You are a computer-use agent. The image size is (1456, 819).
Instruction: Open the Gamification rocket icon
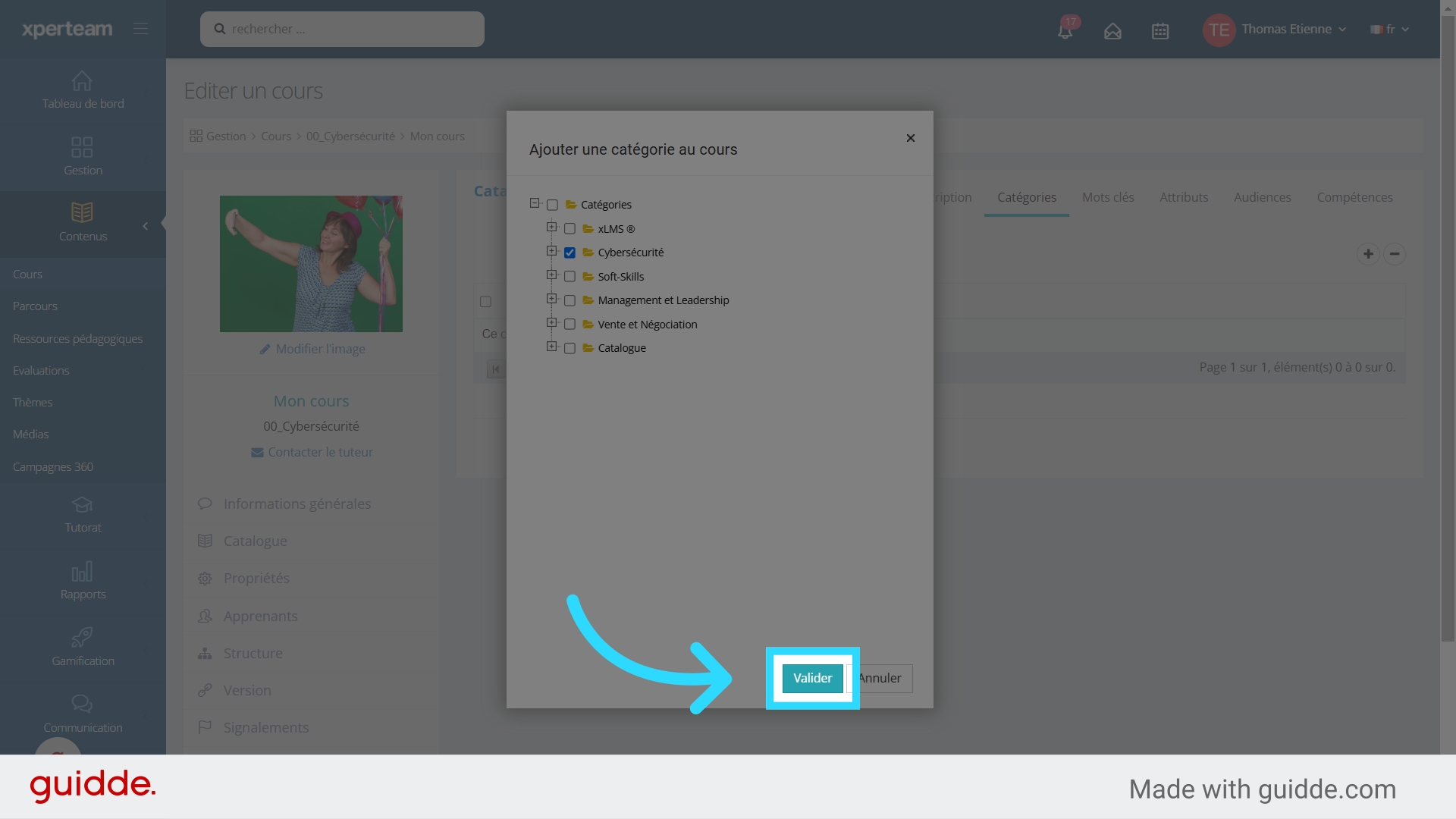82,637
